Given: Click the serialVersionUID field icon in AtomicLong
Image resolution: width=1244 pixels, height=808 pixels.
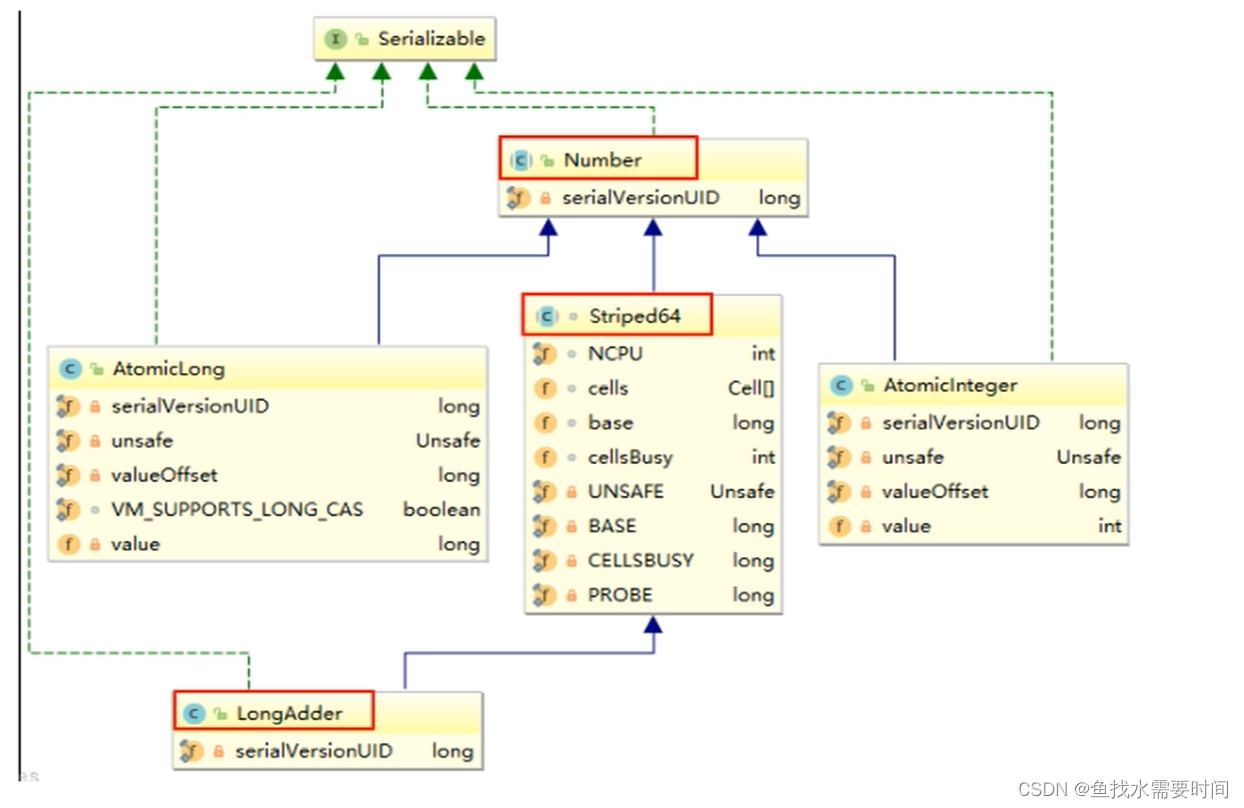Looking at the screenshot, I should 68,406.
